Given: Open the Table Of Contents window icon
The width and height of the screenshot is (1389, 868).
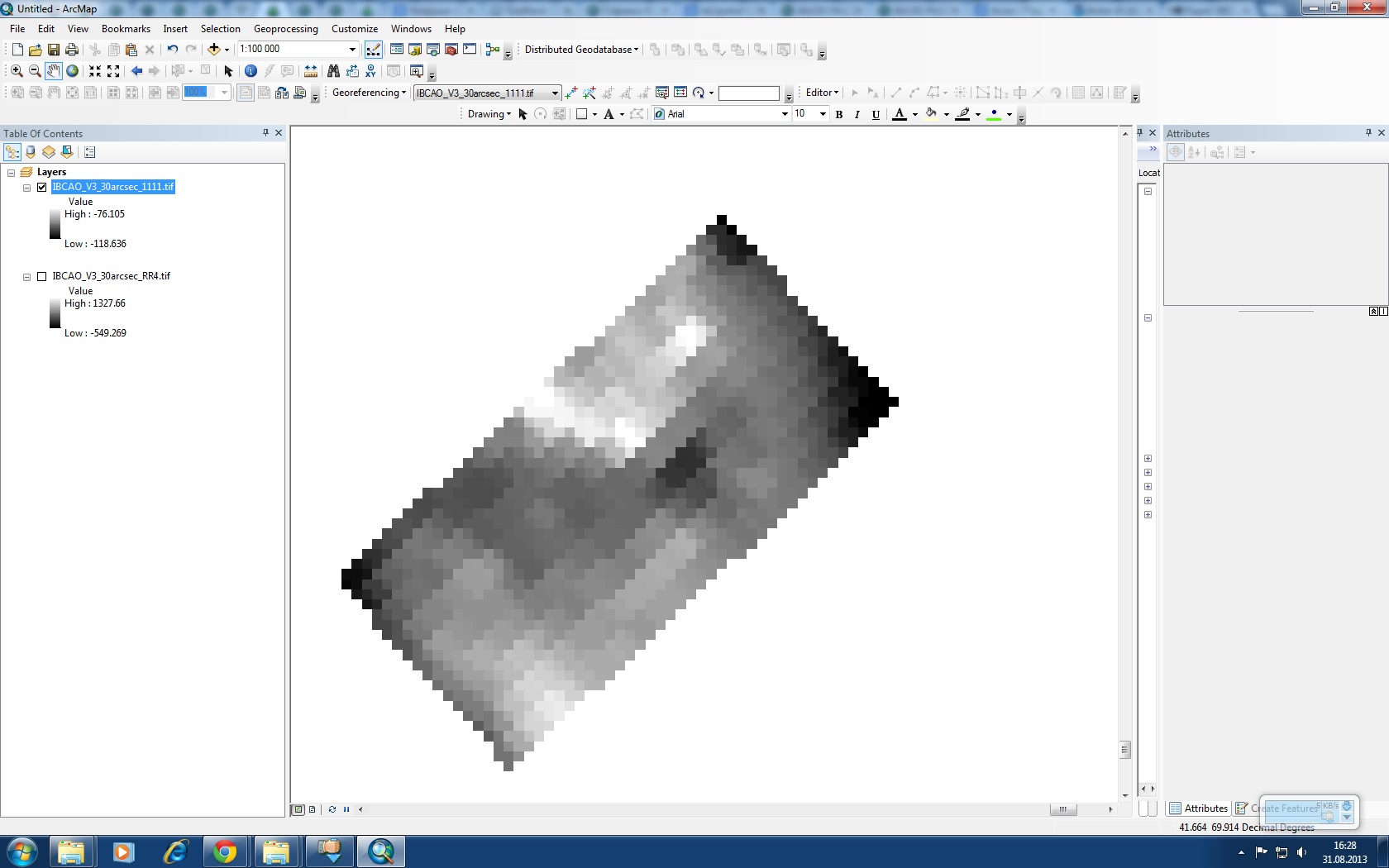Looking at the screenshot, I should pyautogui.click(x=397, y=50).
